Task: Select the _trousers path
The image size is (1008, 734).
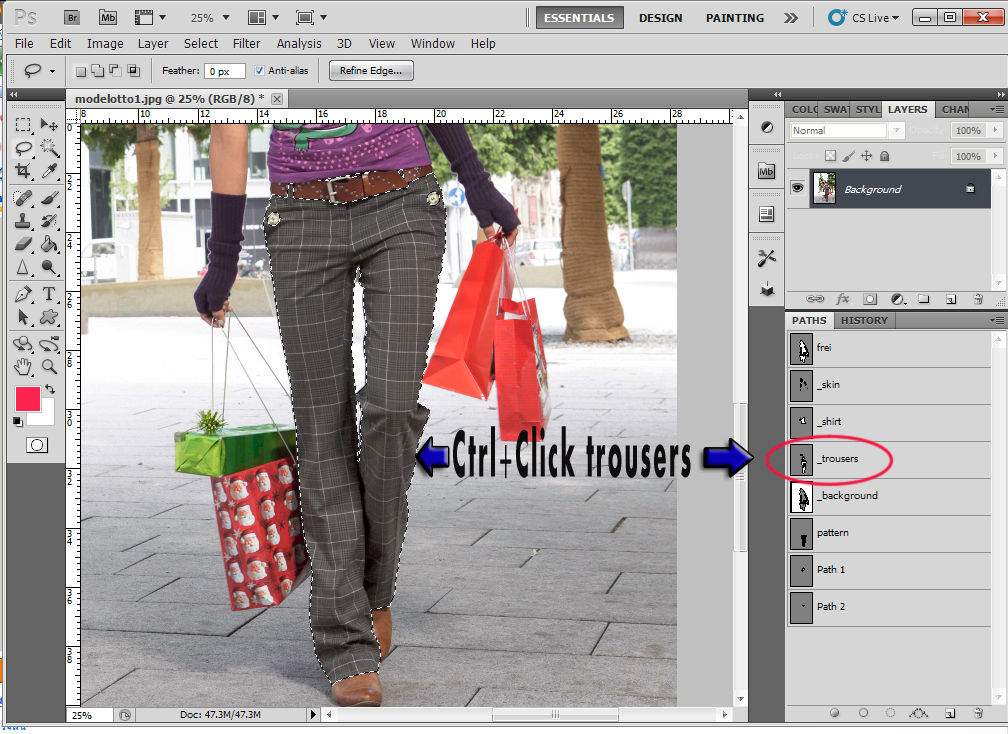Action: point(890,460)
